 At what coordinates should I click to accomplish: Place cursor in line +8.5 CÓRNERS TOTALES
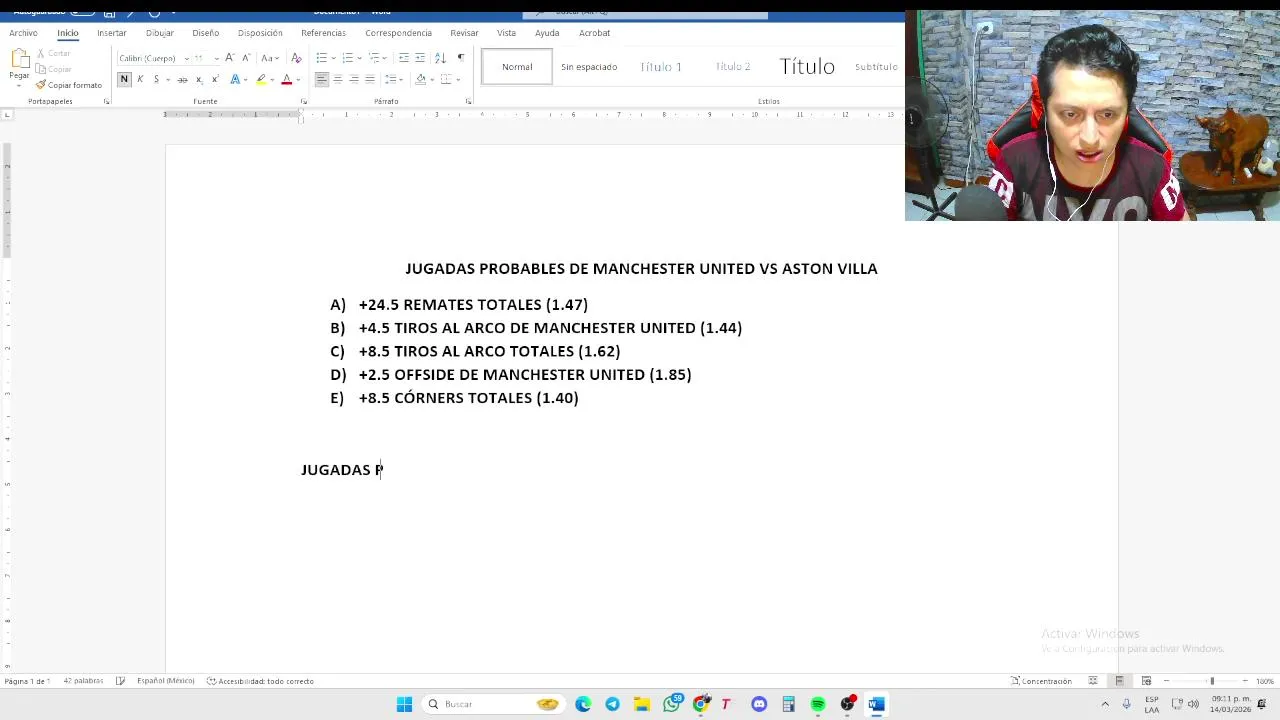pyautogui.click(x=468, y=398)
